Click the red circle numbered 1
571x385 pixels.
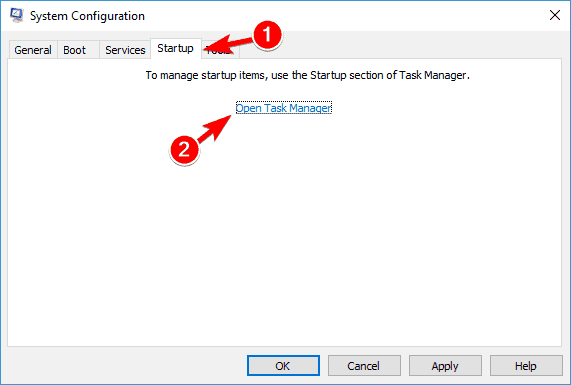pyautogui.click(x=267, y=35)
